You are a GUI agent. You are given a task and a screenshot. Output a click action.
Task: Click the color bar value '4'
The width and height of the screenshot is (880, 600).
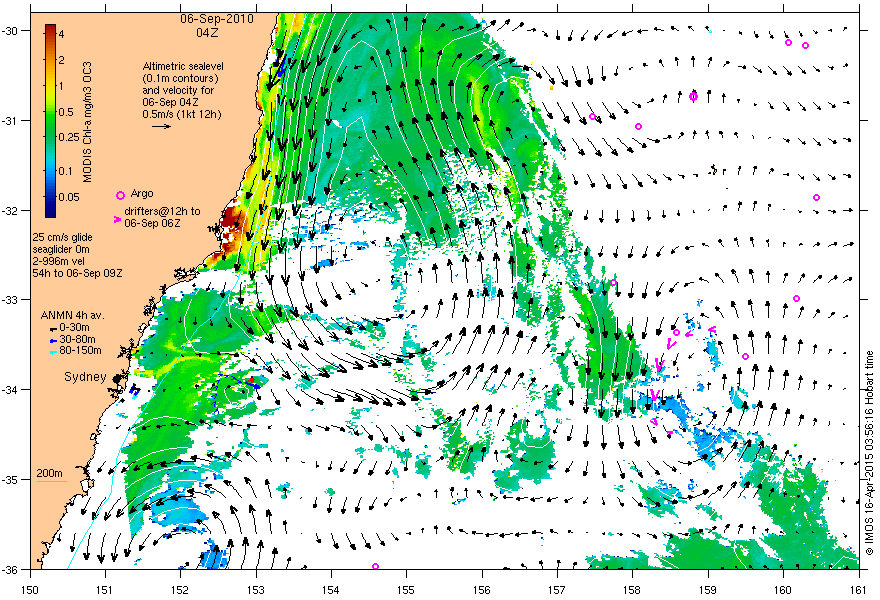click(62, 34)
